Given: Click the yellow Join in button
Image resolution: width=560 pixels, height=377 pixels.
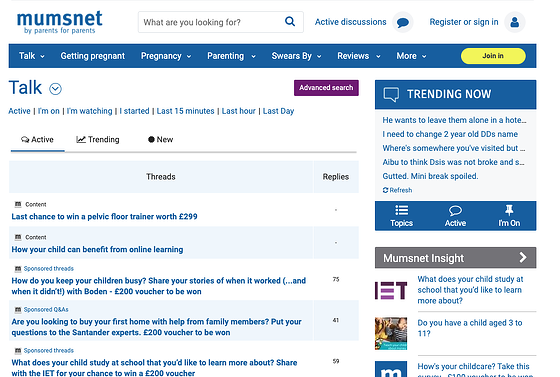Looking at the screenshot, I should pyautogui.click(x=493, y=56).
